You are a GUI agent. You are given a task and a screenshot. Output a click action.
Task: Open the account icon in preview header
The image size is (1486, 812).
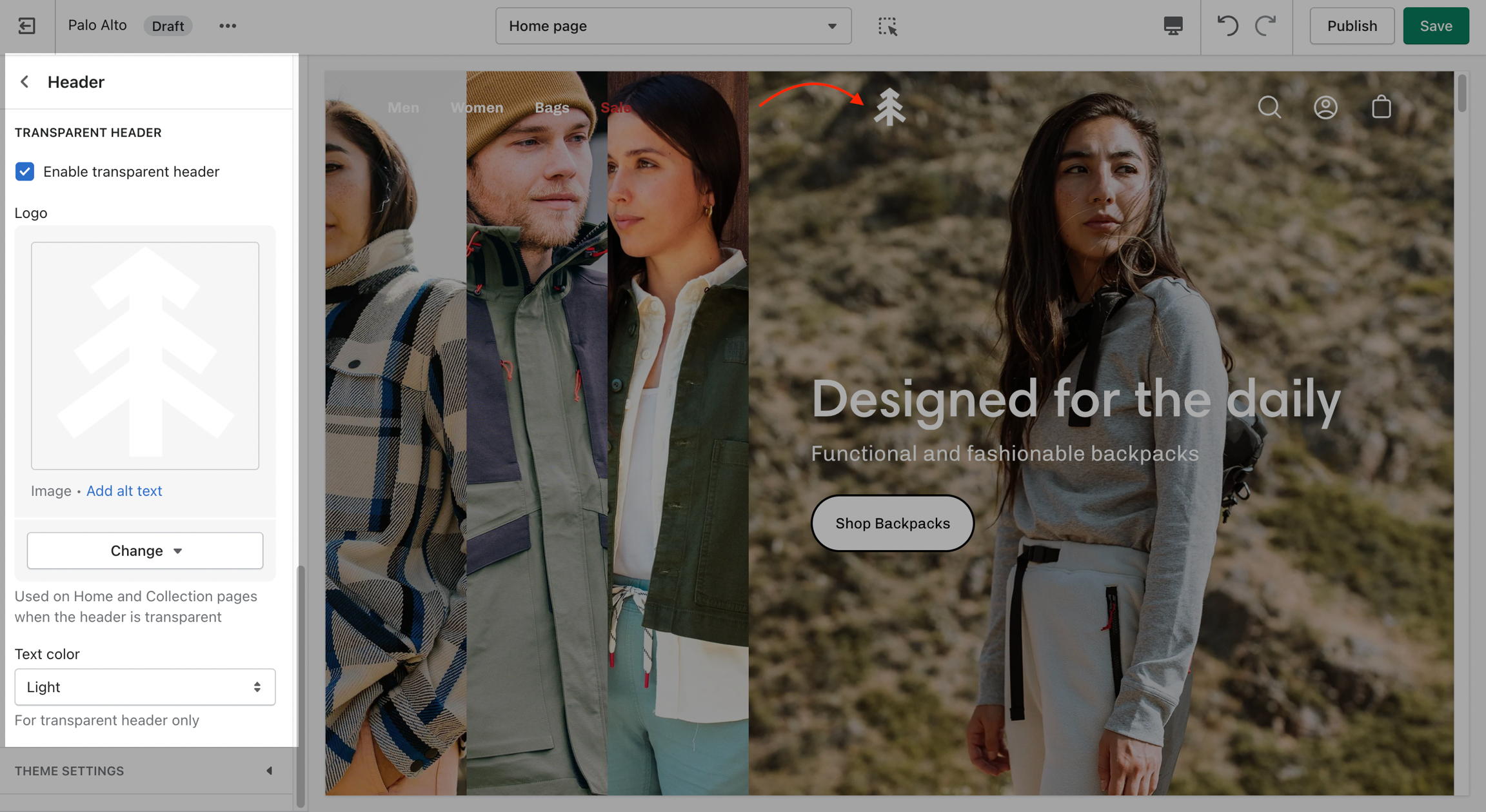tap(1325, 107)
